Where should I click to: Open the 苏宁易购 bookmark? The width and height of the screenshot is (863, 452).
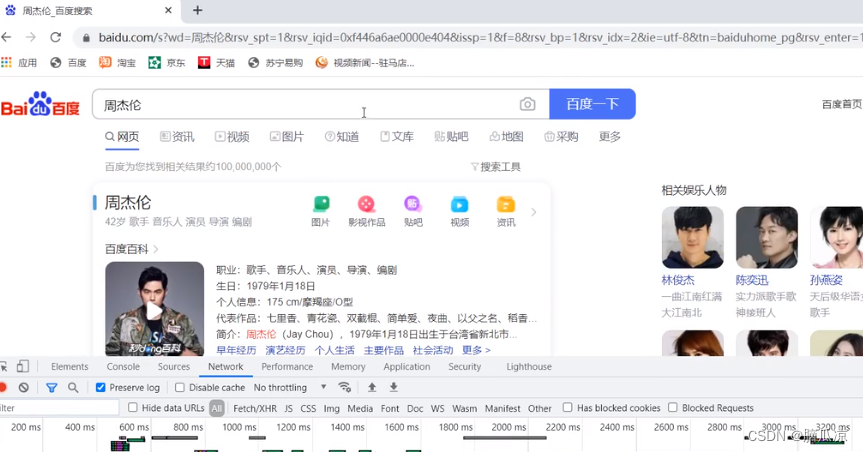tap(276, 63)
